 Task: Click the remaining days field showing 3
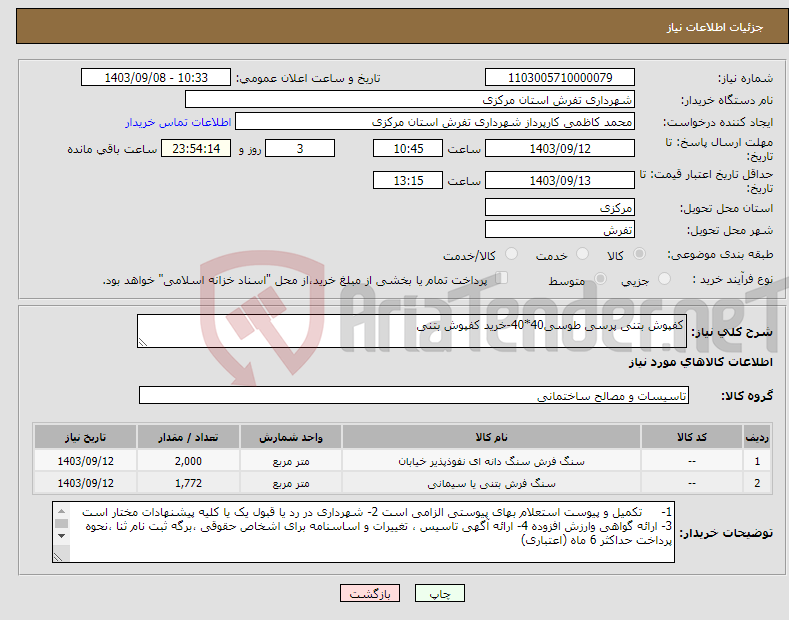click(300, 148)
